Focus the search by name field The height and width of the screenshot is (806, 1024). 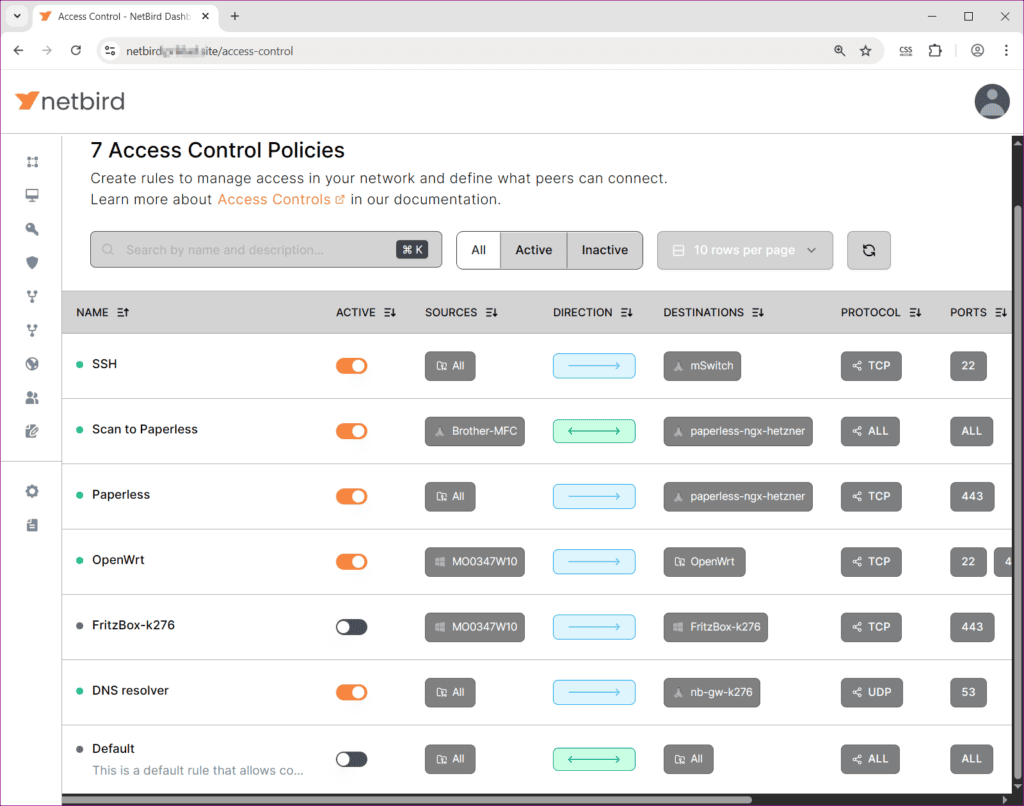266,250
